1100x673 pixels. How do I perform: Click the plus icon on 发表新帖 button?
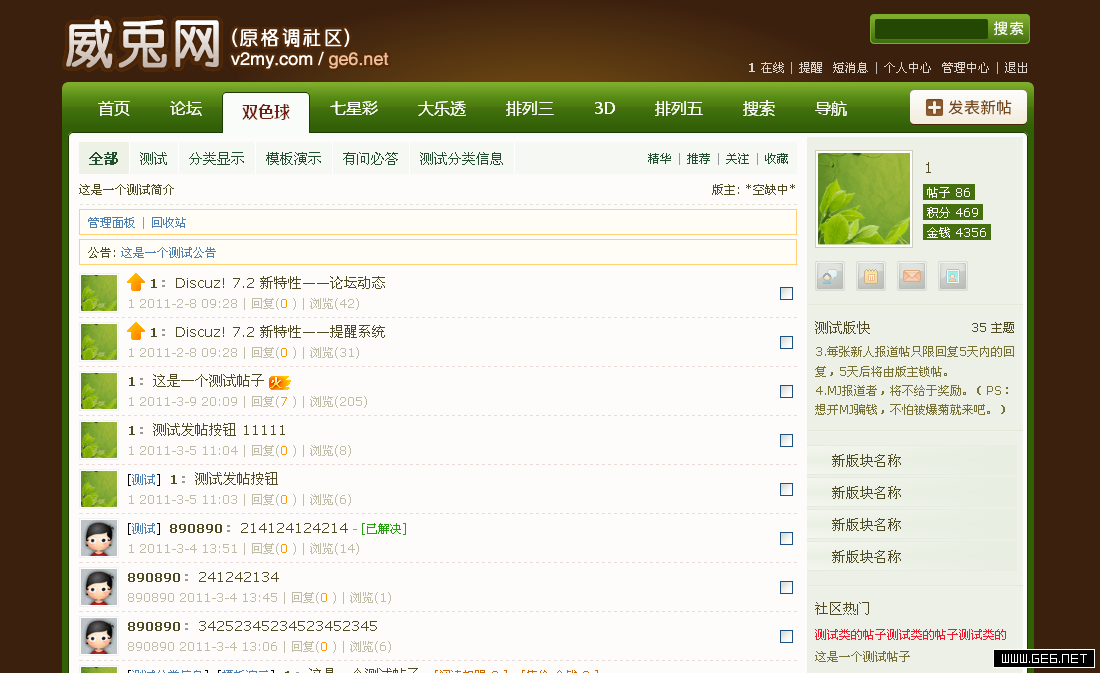[934, 107]
